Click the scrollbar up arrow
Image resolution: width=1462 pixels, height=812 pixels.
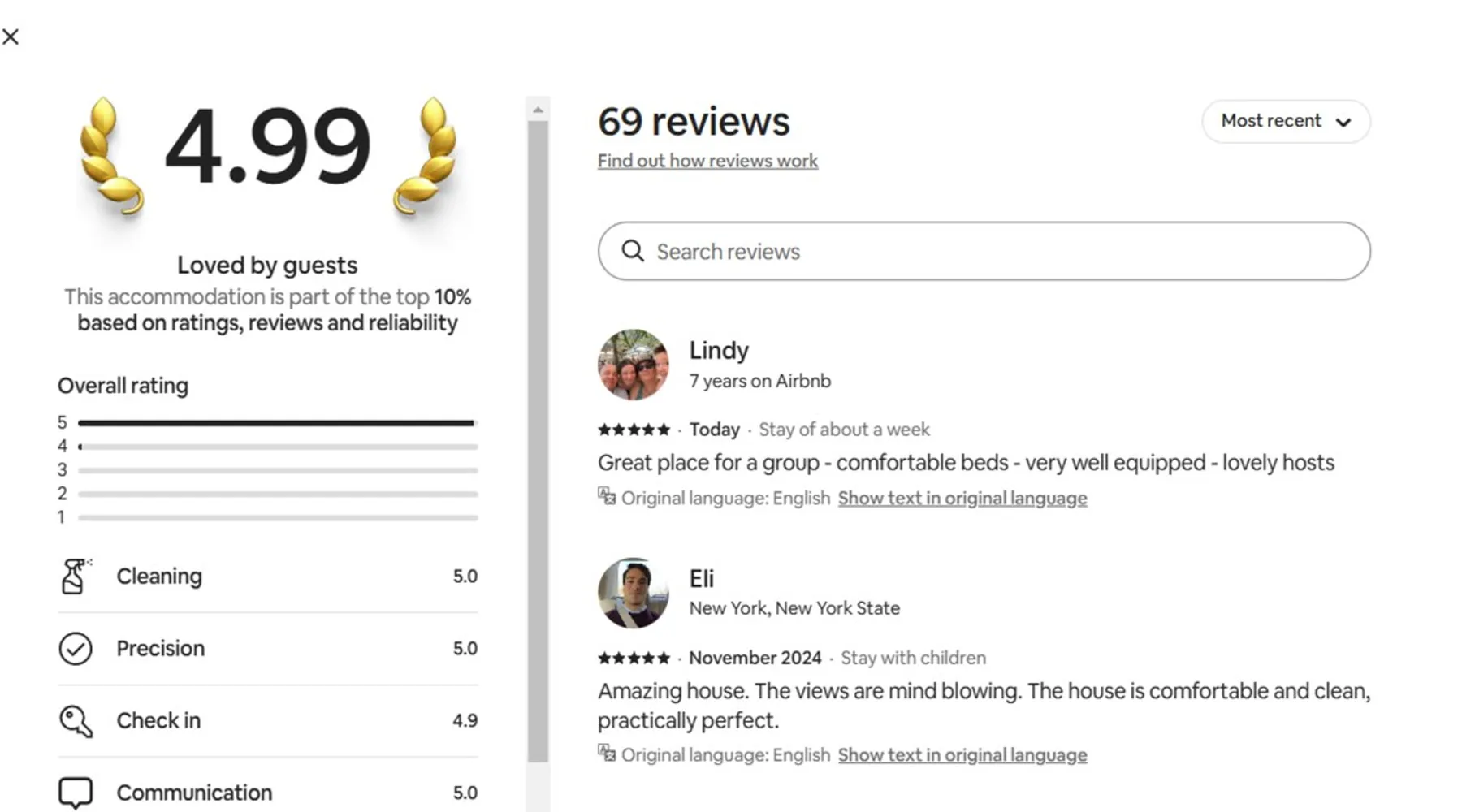(538, 110)
